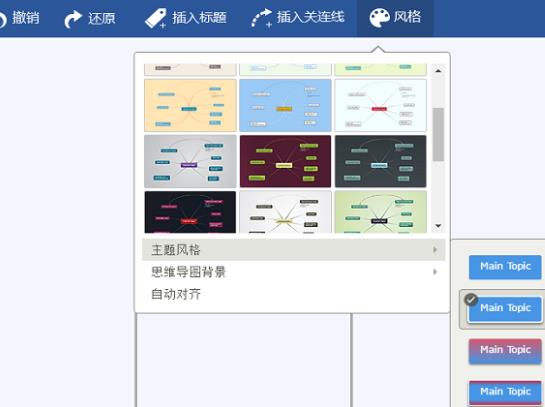
Task: Expand the 主题风格 submenu arrow
Action: [x=435, y=250]
